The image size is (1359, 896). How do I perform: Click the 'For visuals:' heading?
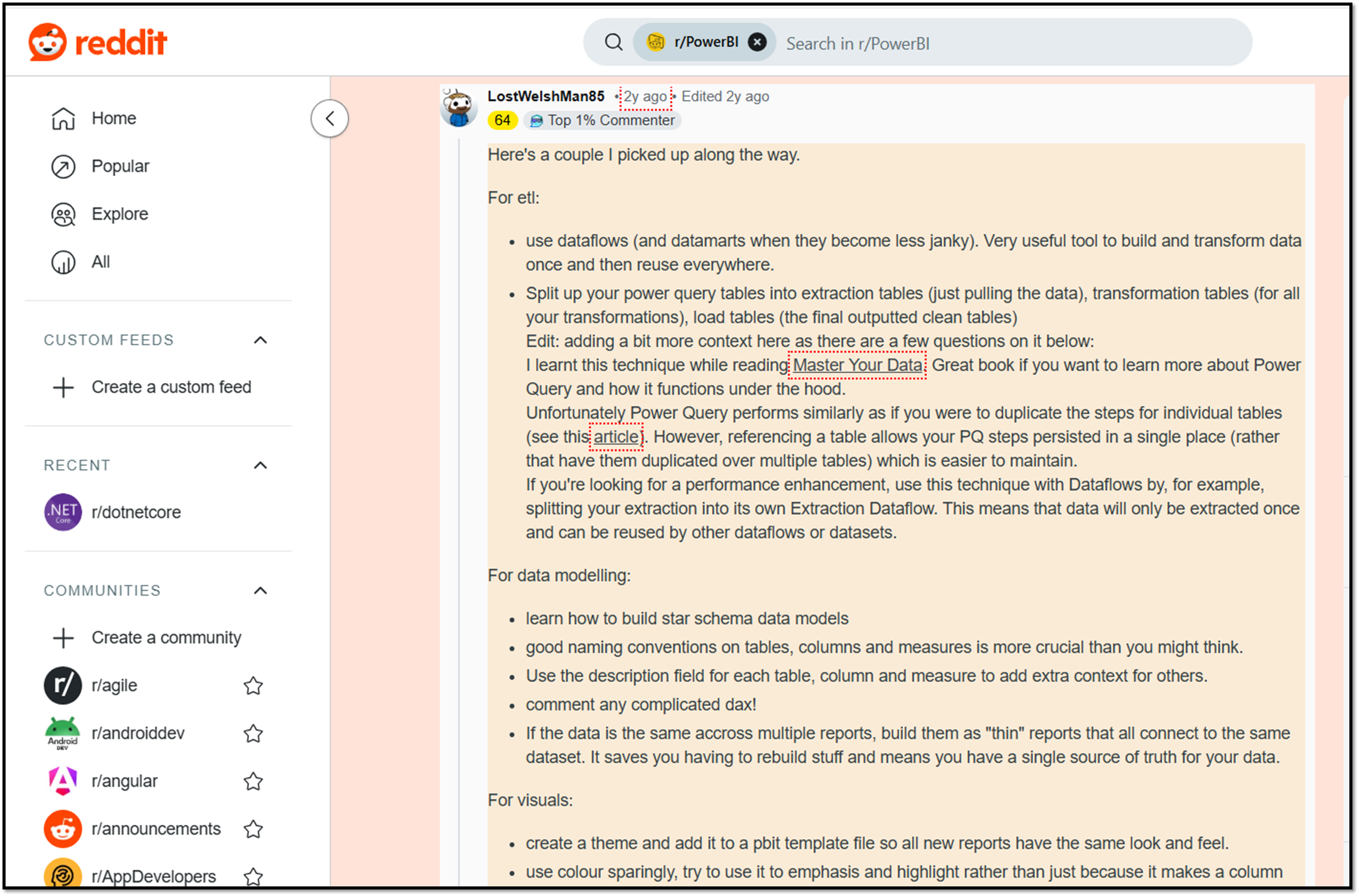coord(530,801)
